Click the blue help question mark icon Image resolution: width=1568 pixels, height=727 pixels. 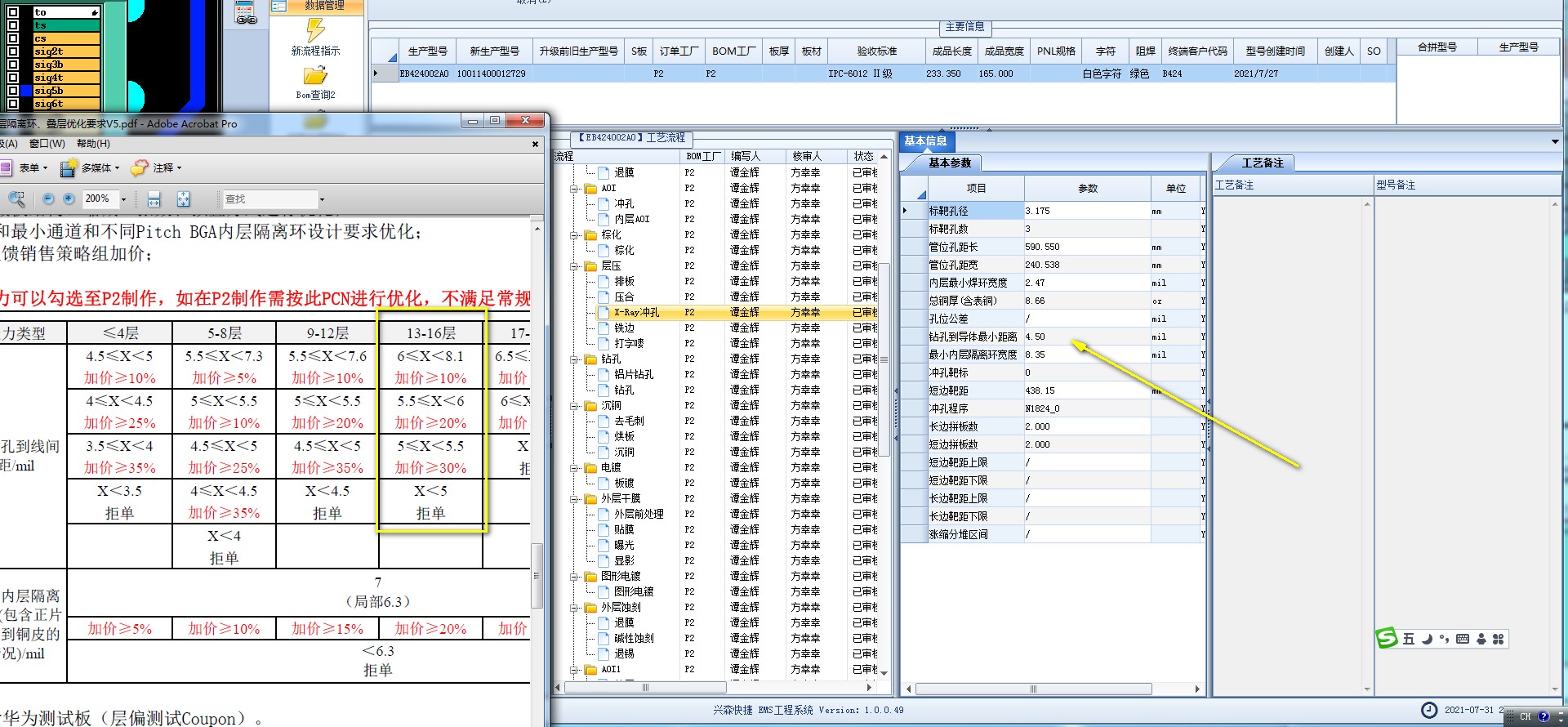(1543, 716)
